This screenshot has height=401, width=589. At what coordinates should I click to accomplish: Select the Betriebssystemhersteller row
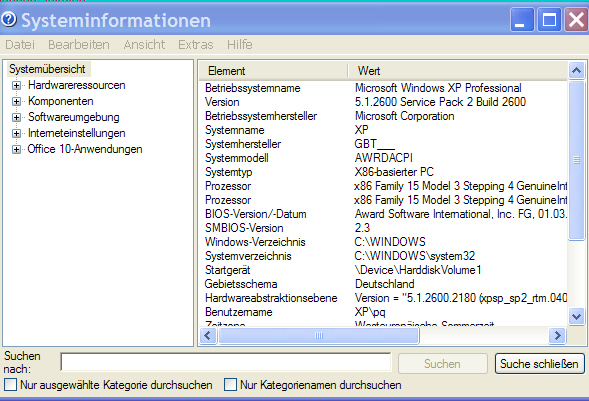(383, 116)
